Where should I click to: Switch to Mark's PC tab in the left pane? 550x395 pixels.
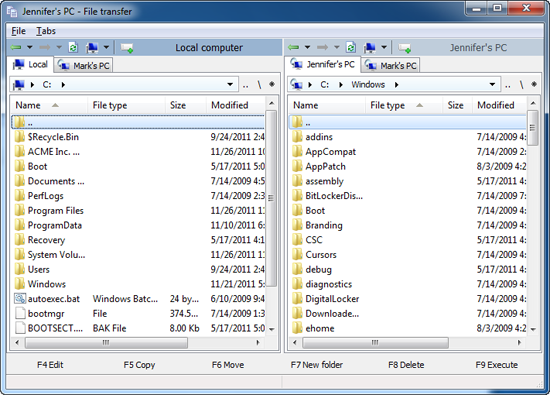pos(83,65)
